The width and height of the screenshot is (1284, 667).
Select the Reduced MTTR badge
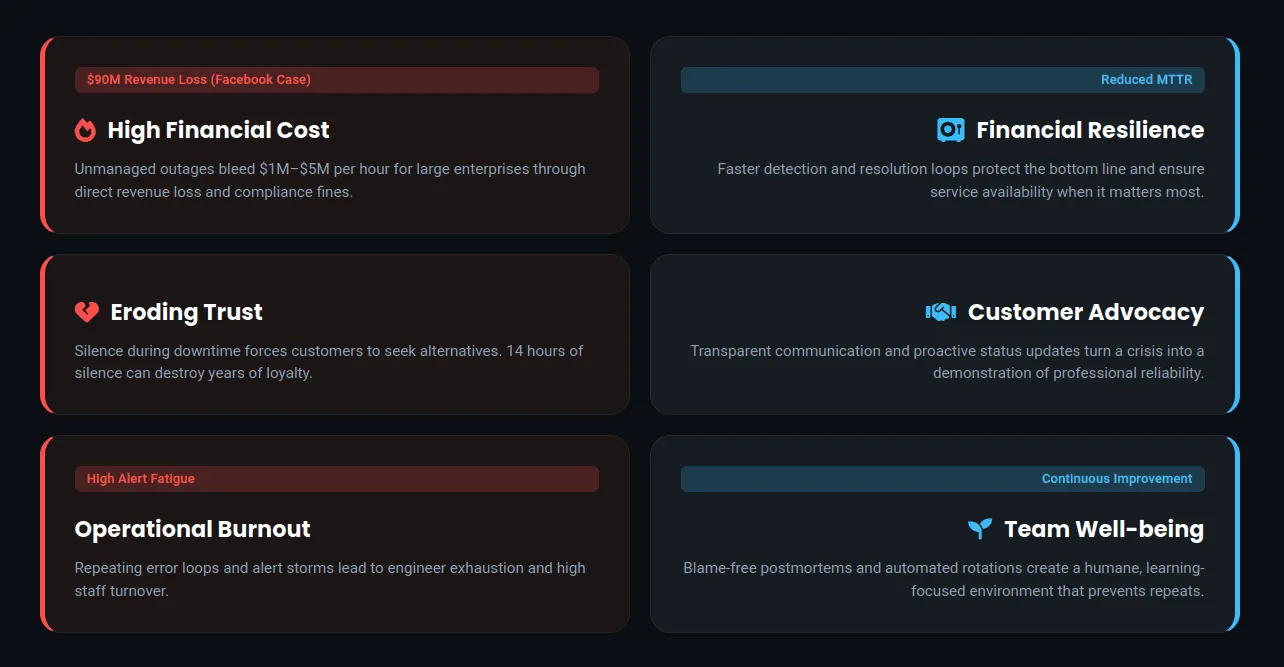[1146, 80]
